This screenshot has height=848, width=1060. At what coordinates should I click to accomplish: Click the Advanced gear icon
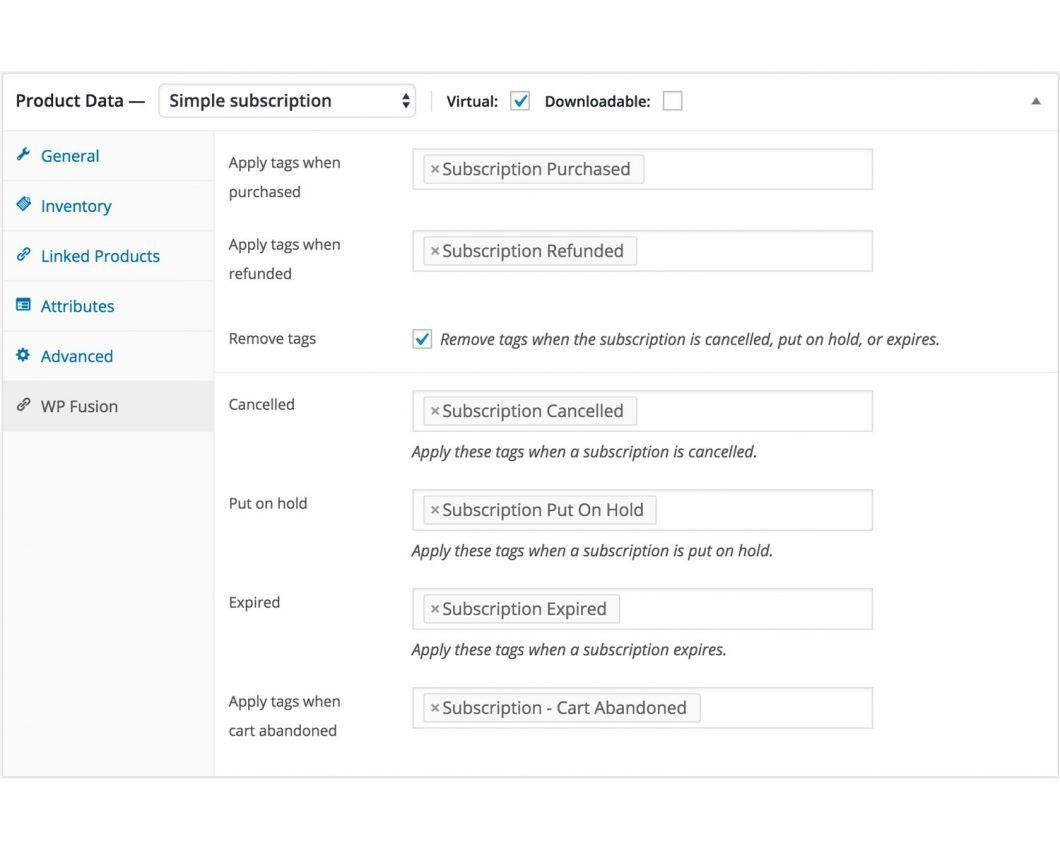coord(24,355)
